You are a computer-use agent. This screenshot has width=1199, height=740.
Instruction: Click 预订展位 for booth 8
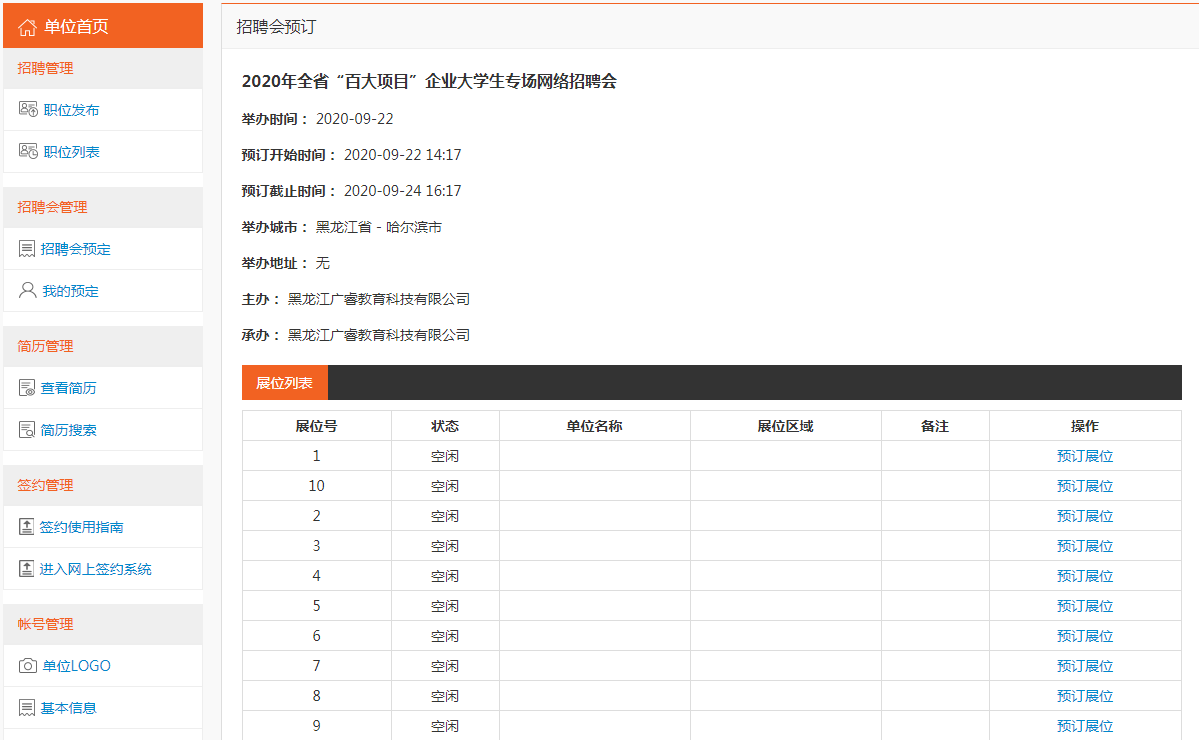coord(1084,696)
